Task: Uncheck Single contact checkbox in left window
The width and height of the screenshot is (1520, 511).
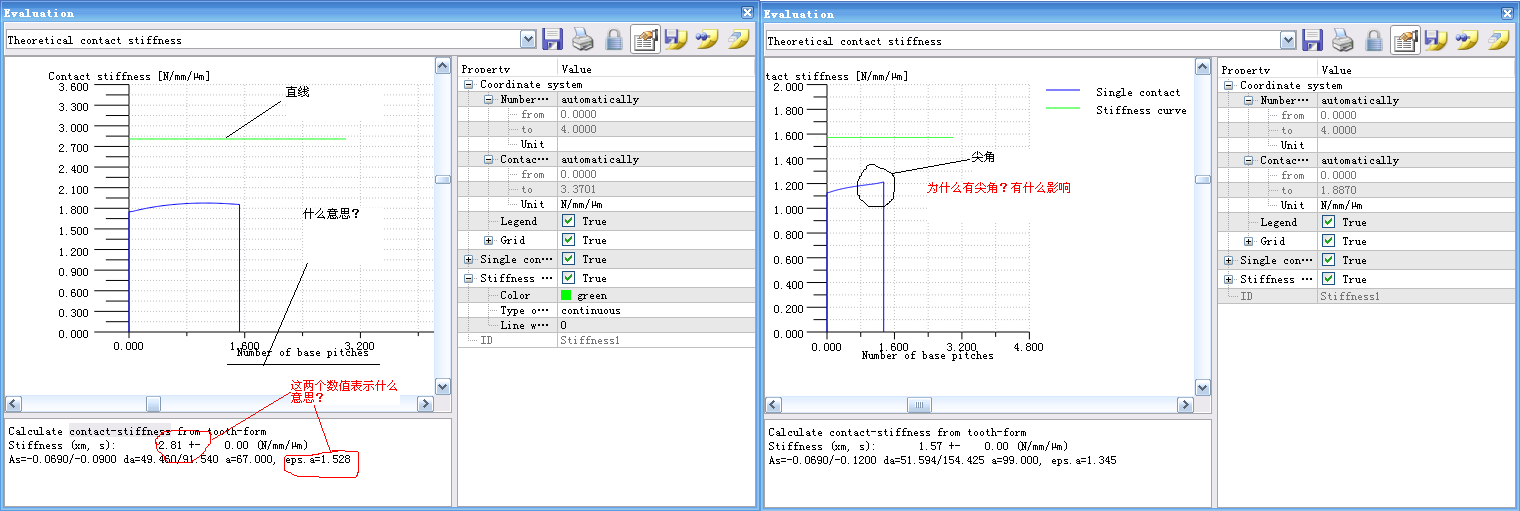Action: [x=568, y=259]
